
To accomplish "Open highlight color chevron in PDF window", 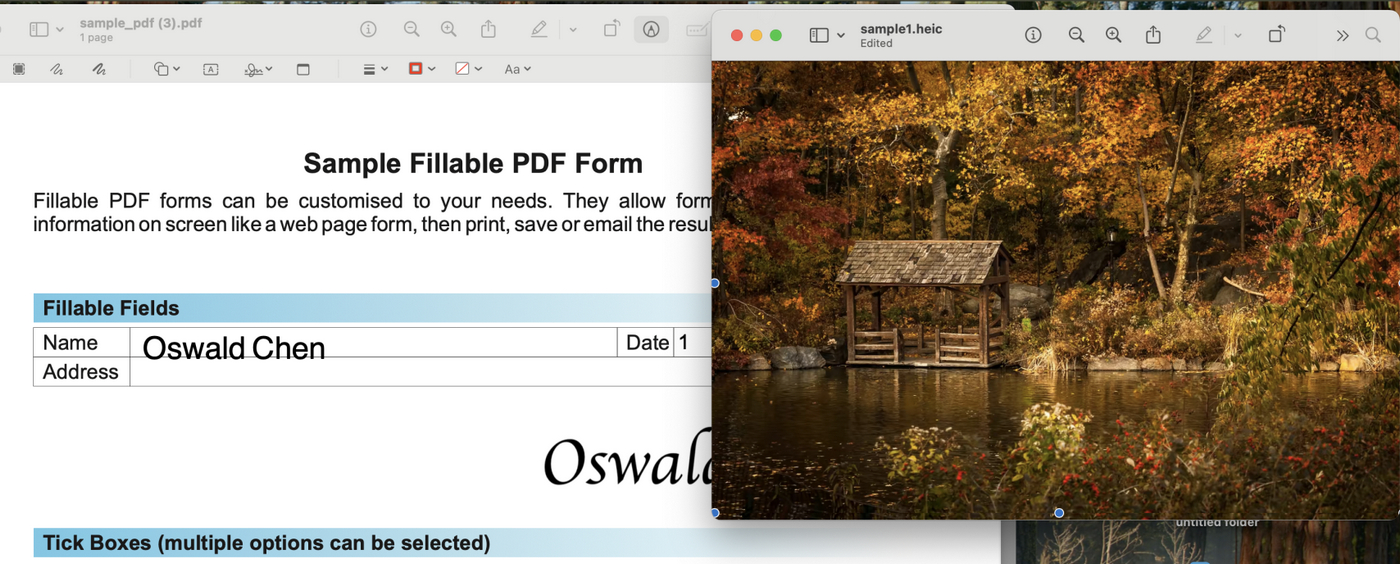I will 573,30.
